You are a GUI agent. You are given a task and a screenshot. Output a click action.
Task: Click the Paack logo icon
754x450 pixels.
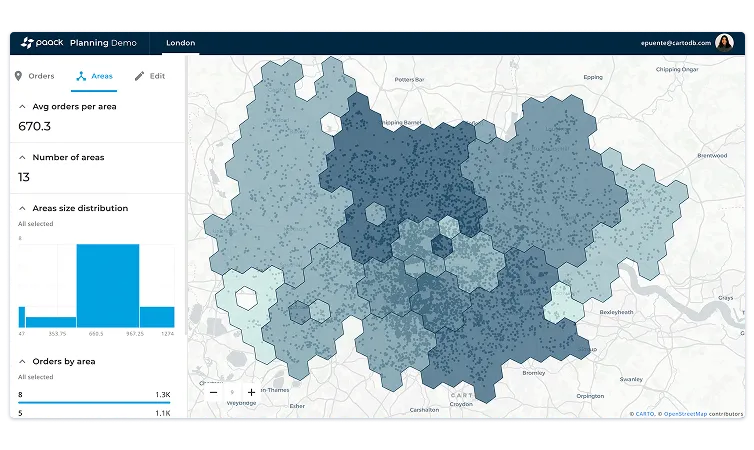(27, 43)
